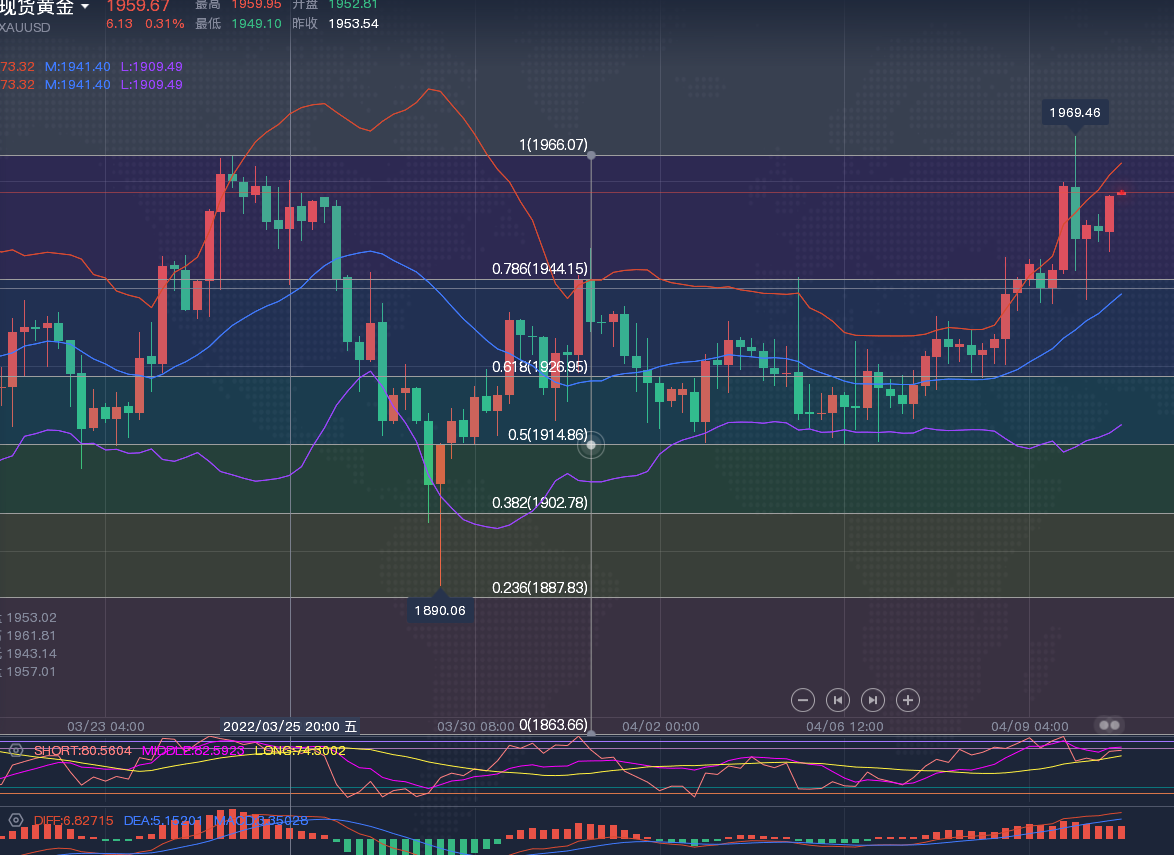Click the zoom out minus button
This screenshot has width=1174, height=855.
pyautogui.click(x=802, y=700)
